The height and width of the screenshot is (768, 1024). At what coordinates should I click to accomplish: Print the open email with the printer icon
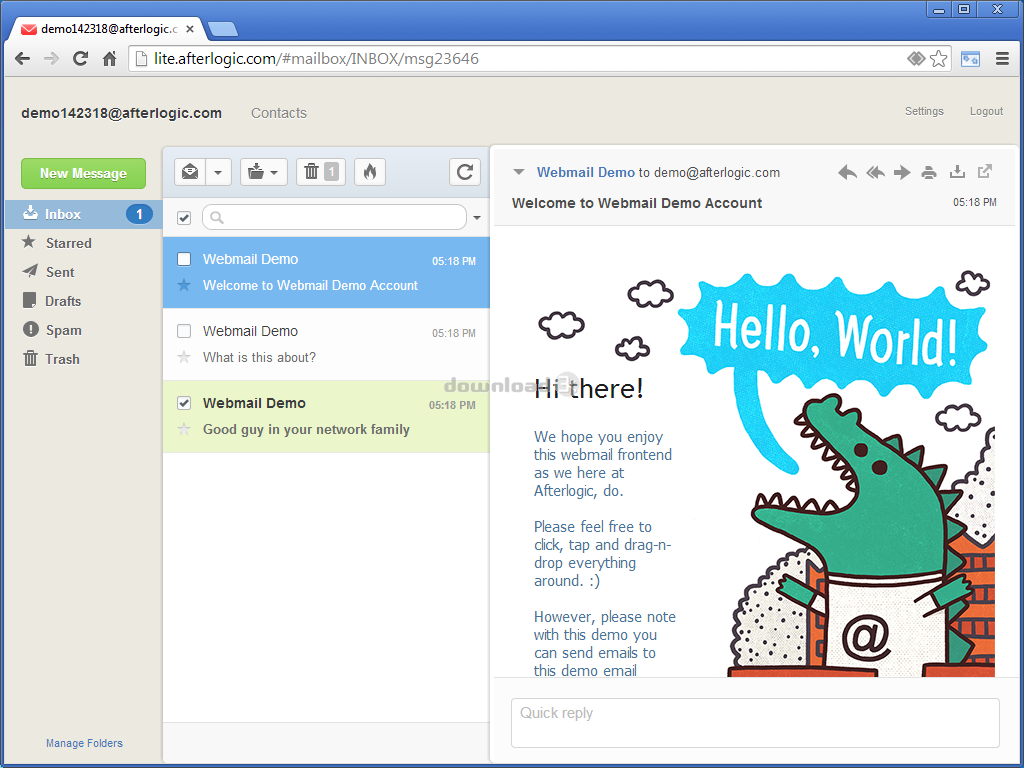coord(929,172)
